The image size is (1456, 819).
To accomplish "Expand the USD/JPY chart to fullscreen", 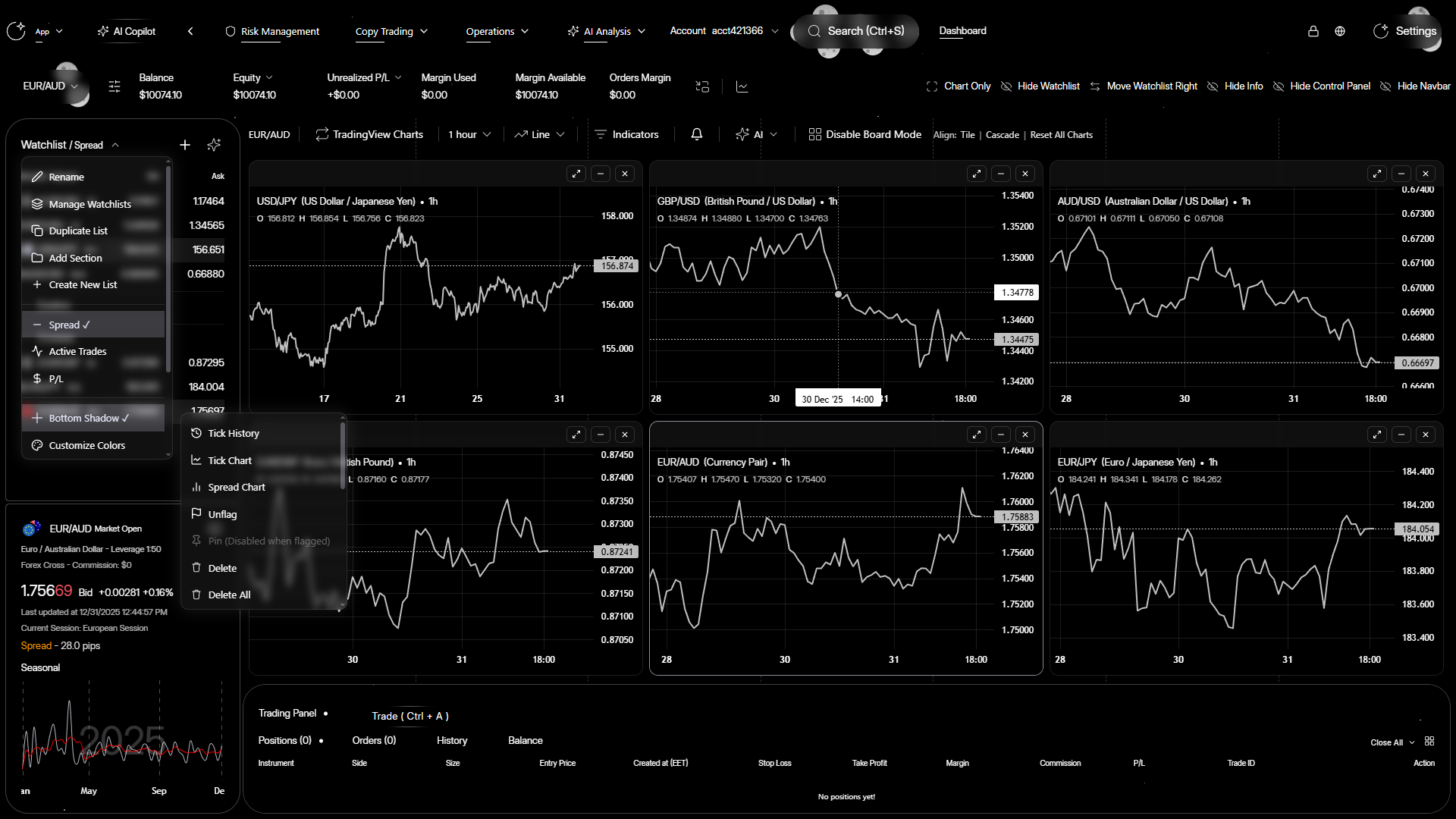I will pos(576,174).
